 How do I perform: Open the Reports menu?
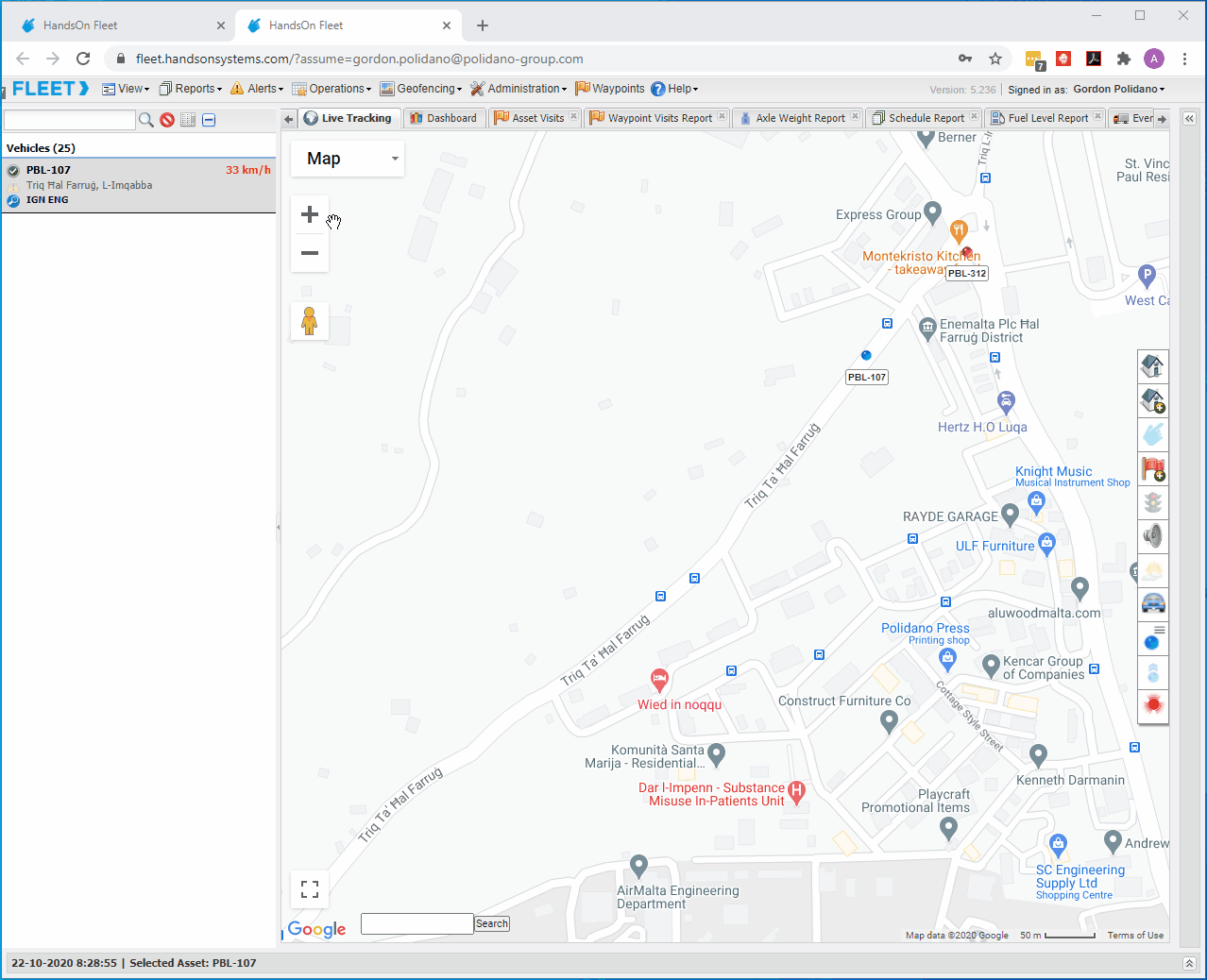click(x=191, y=89)
